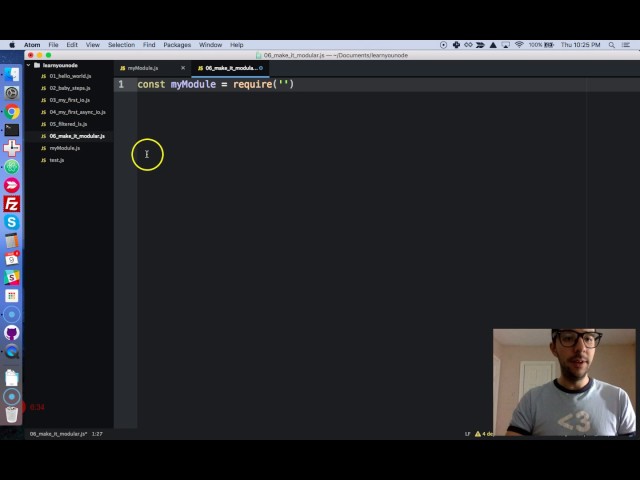Open test.js in tree view
640x480 pixels.
(57, 160)
